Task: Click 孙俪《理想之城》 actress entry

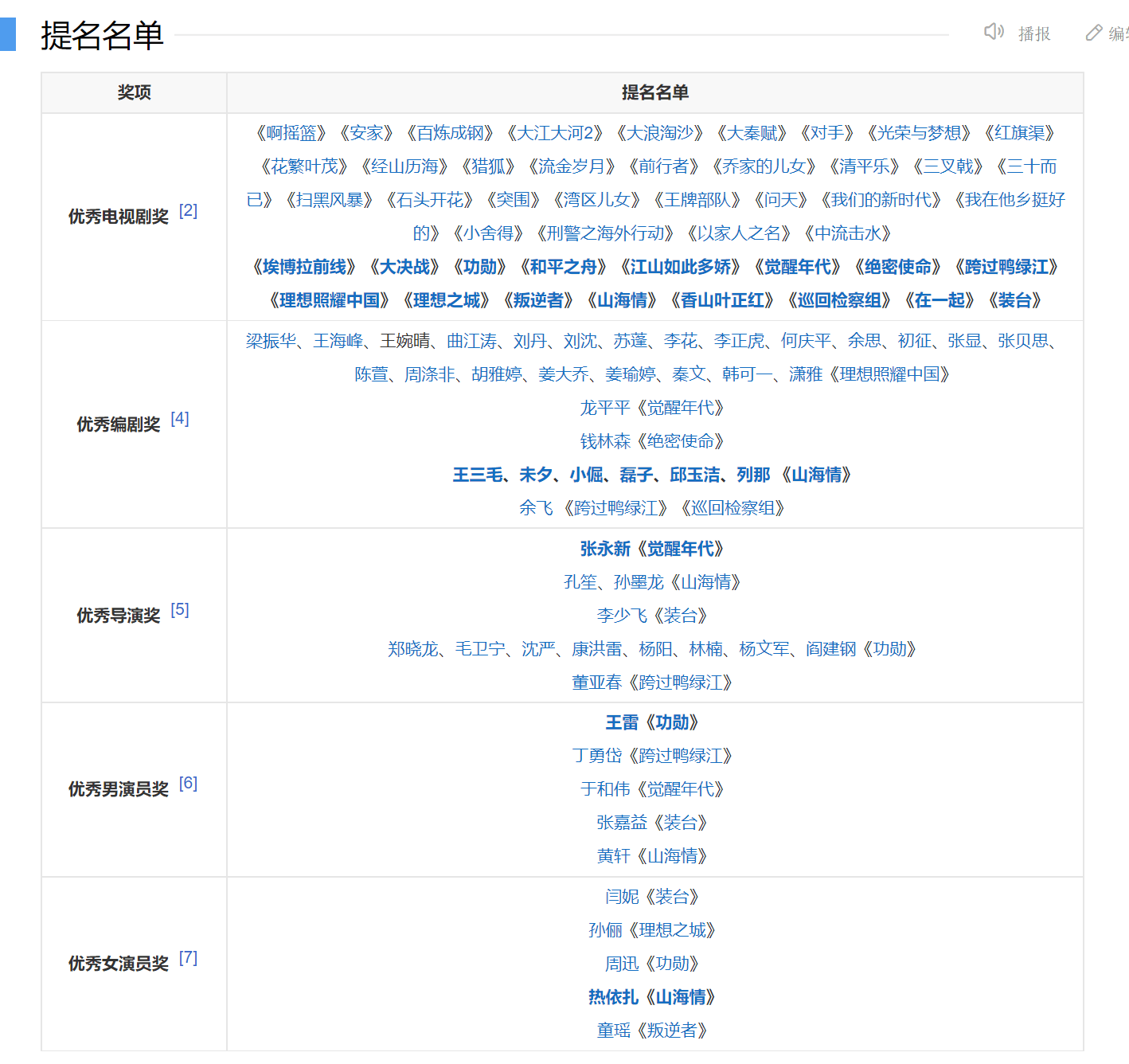Action: pyautogui.click(x=652, y=930)
